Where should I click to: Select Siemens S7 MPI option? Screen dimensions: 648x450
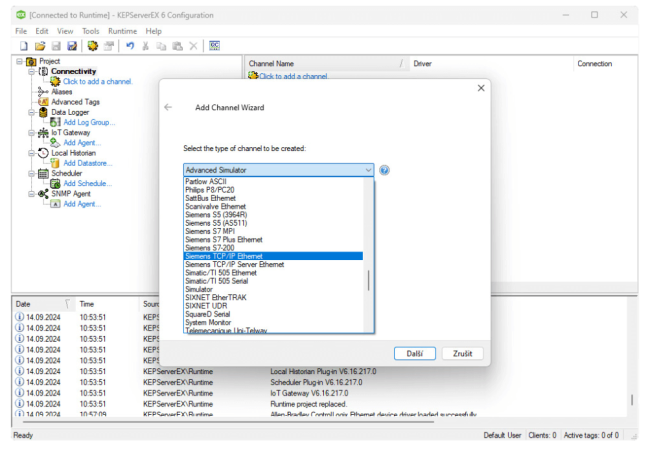tap(273, 231)
